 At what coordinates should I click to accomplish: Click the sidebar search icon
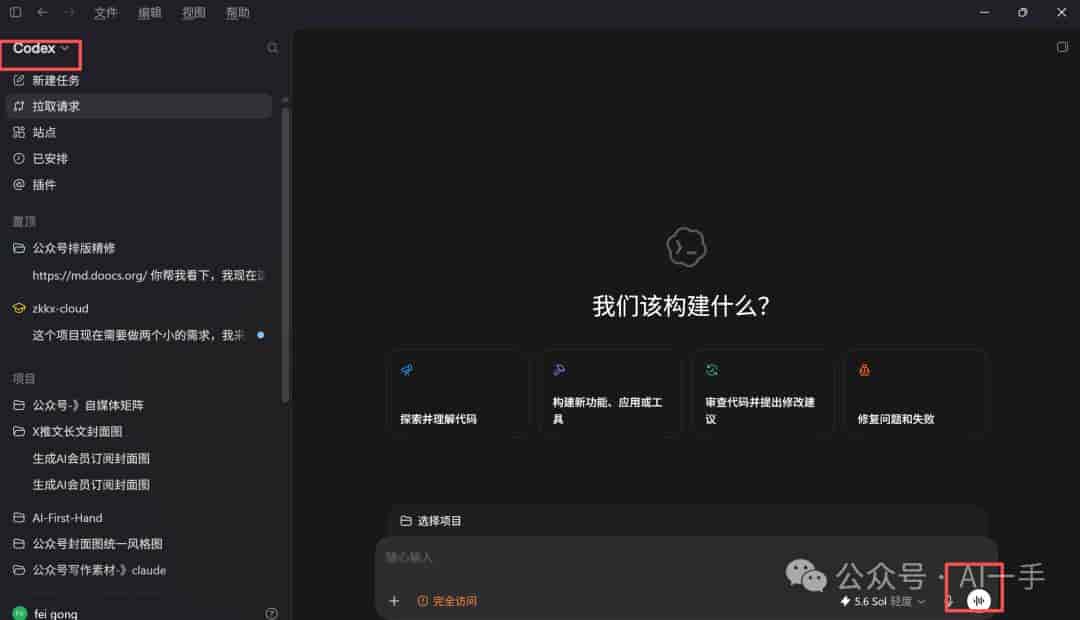273,48
